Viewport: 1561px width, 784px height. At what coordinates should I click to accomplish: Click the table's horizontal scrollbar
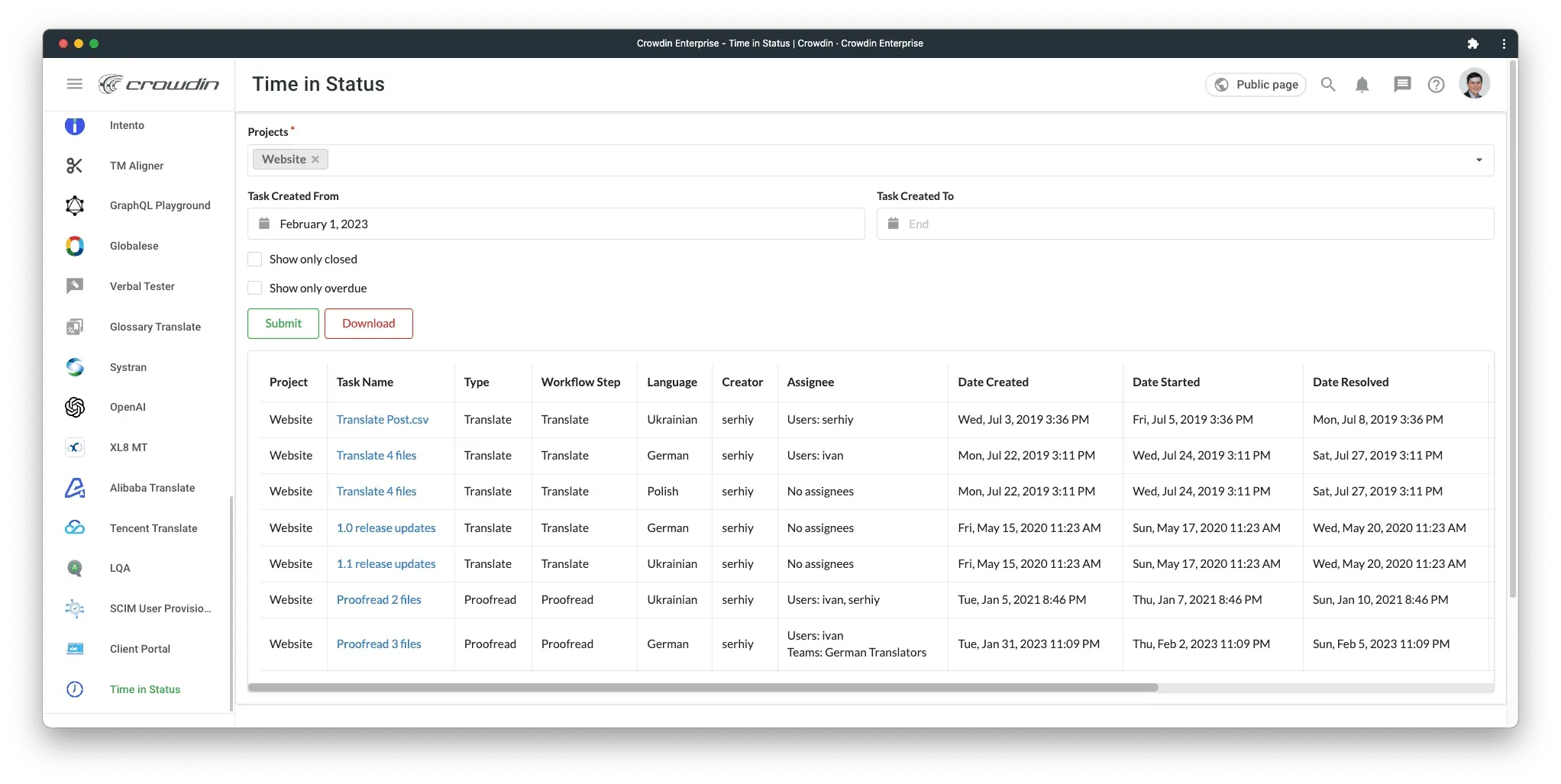[x=703, y=688]
